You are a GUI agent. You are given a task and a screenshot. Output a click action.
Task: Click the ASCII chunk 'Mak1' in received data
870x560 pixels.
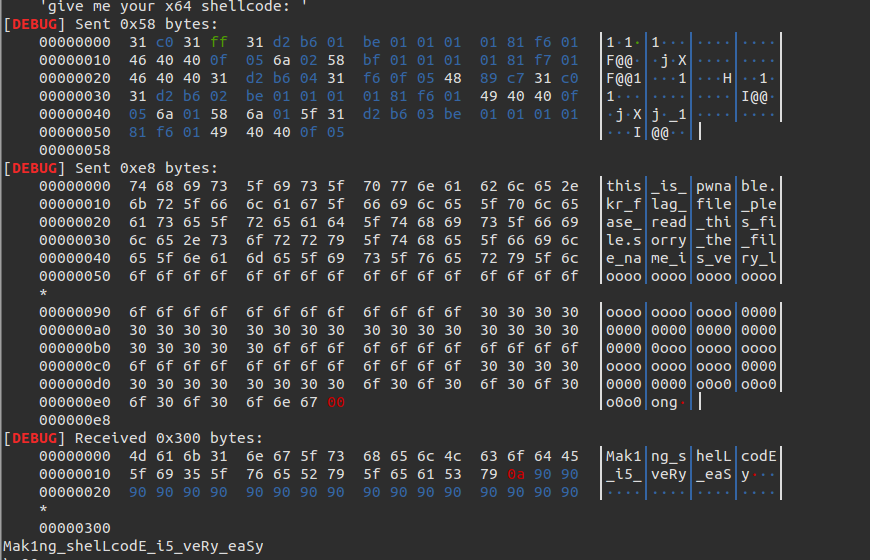coord(624,456)
